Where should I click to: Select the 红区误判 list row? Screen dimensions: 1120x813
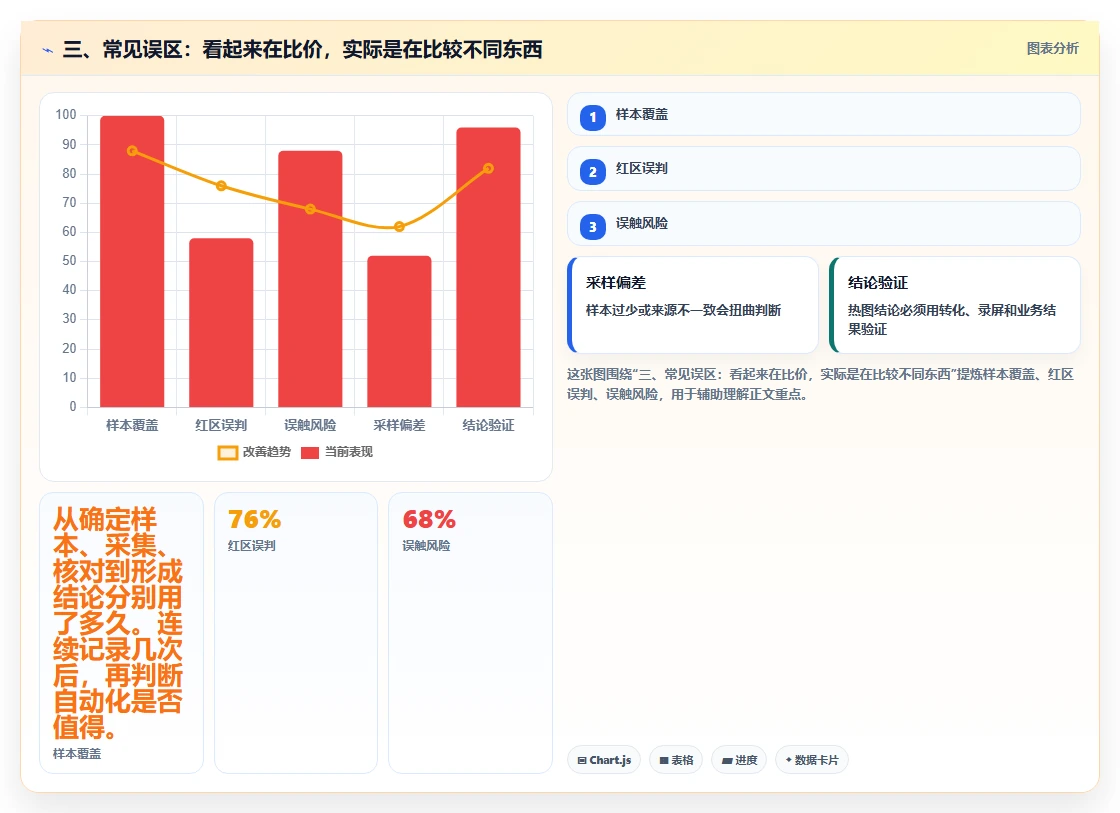click(x=824, y=169)
